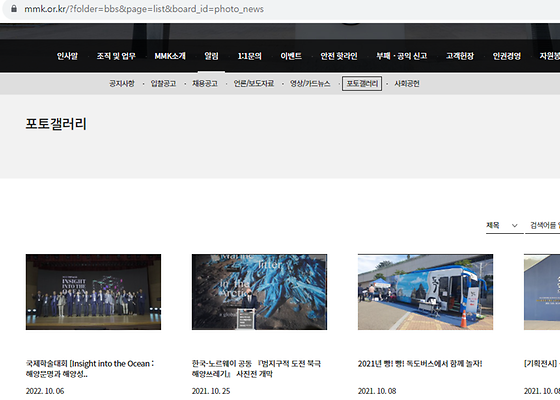Open the 인권경영 menu

506,56
